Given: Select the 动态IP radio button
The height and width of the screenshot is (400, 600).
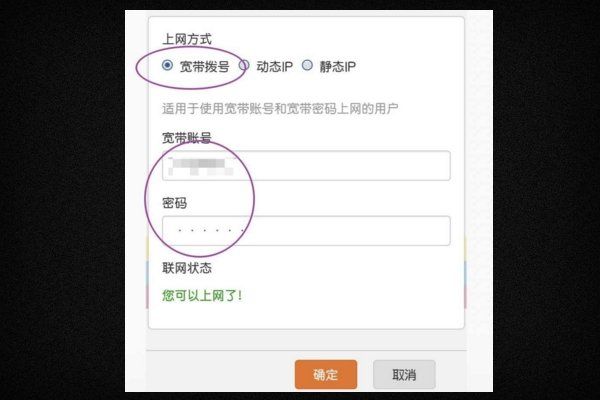Looking at the screenshot, I should pos(244,65).
